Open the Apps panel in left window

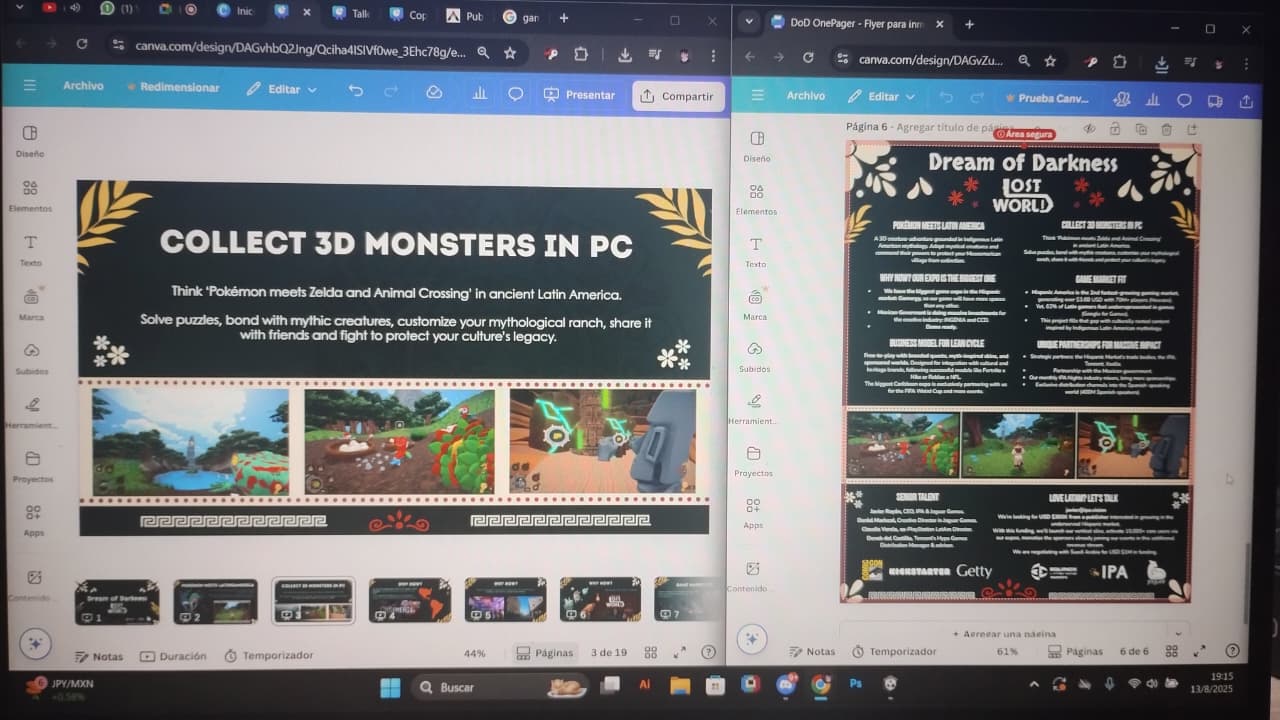[x=33, y=520]
